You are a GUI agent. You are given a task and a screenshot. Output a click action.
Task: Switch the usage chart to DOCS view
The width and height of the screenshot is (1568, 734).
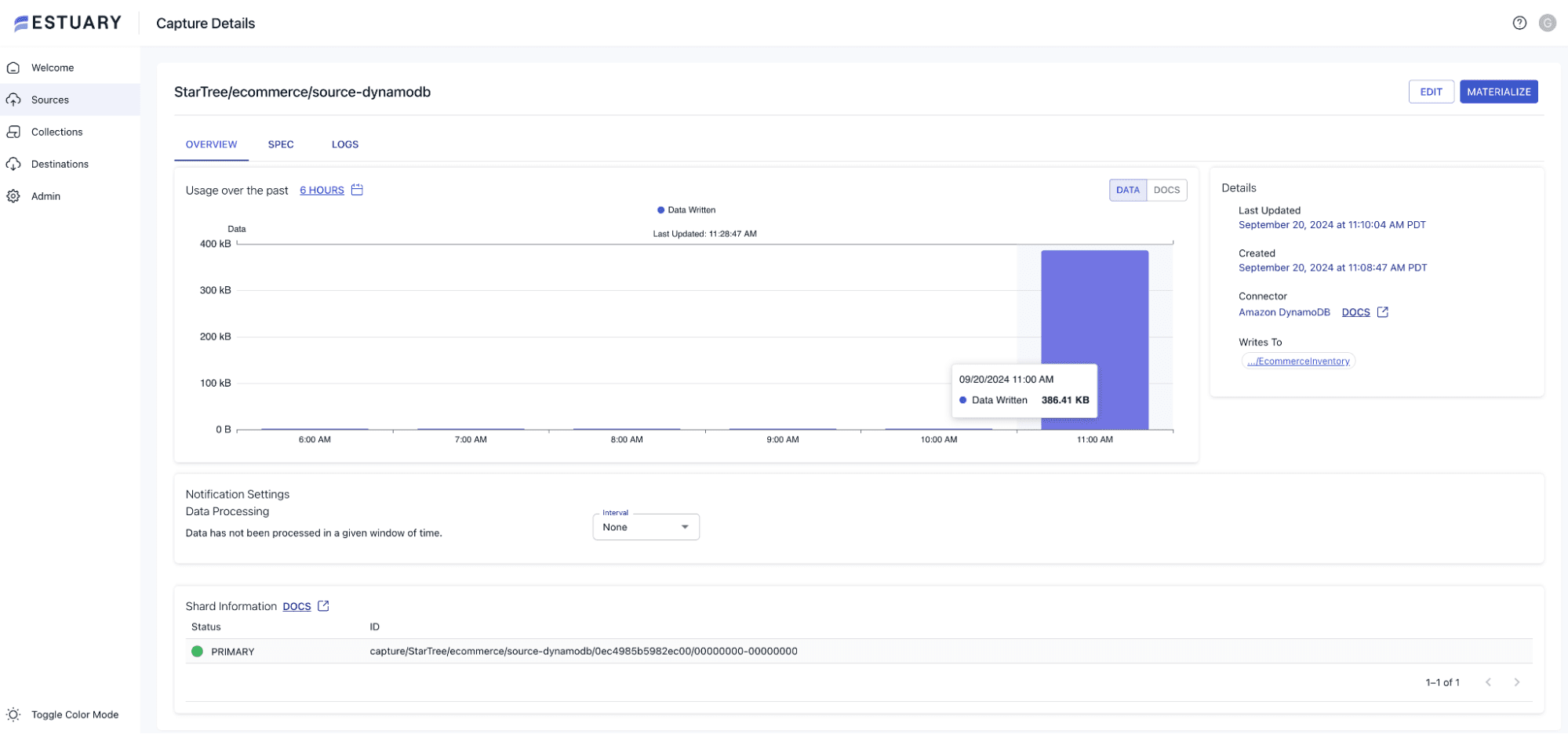1166,190
